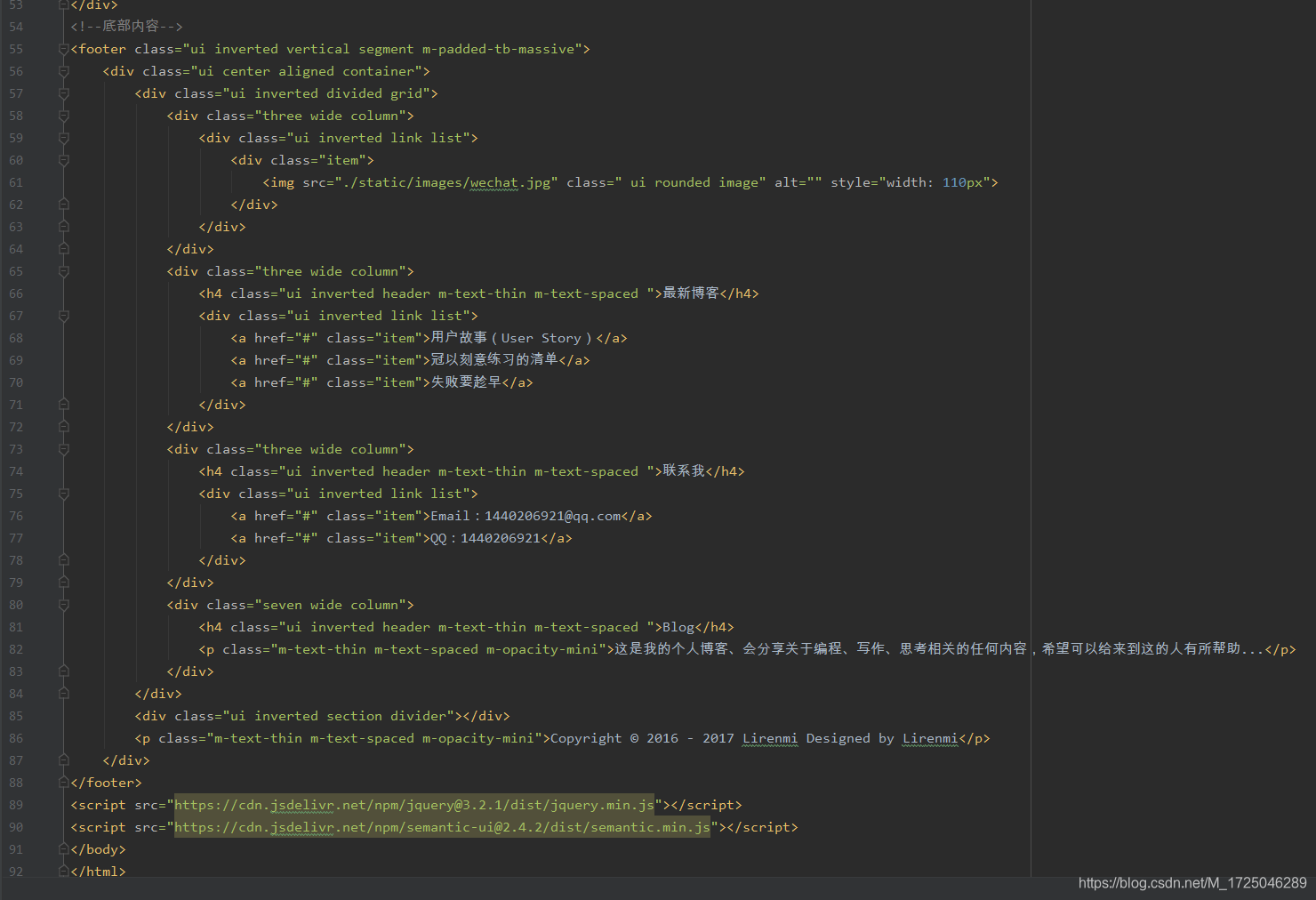Collapse the inverted divided grid div fold, line 57
Viewport: 1316px width, 900px height.
pos(64,93)
